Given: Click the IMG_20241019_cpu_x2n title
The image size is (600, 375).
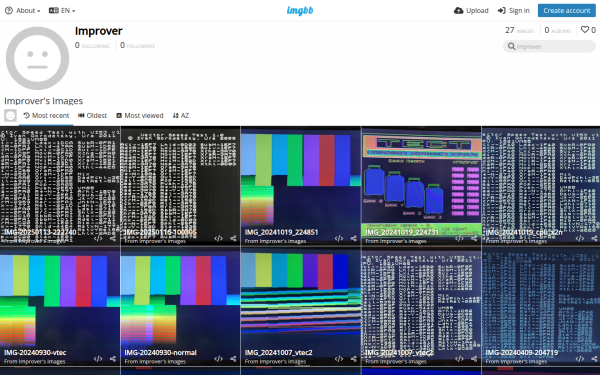Looking at the screenshot, I should coord(524,232).
